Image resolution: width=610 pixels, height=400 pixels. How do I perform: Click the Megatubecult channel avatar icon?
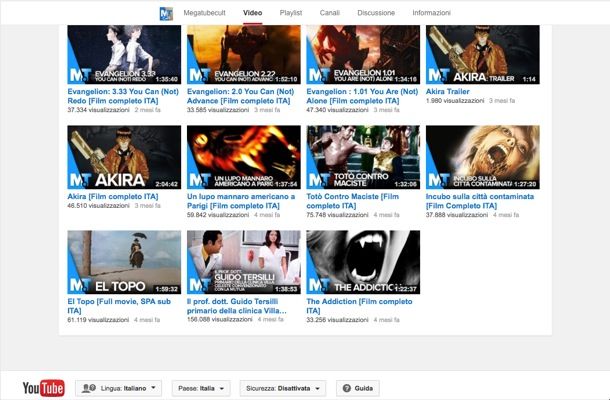166,13
